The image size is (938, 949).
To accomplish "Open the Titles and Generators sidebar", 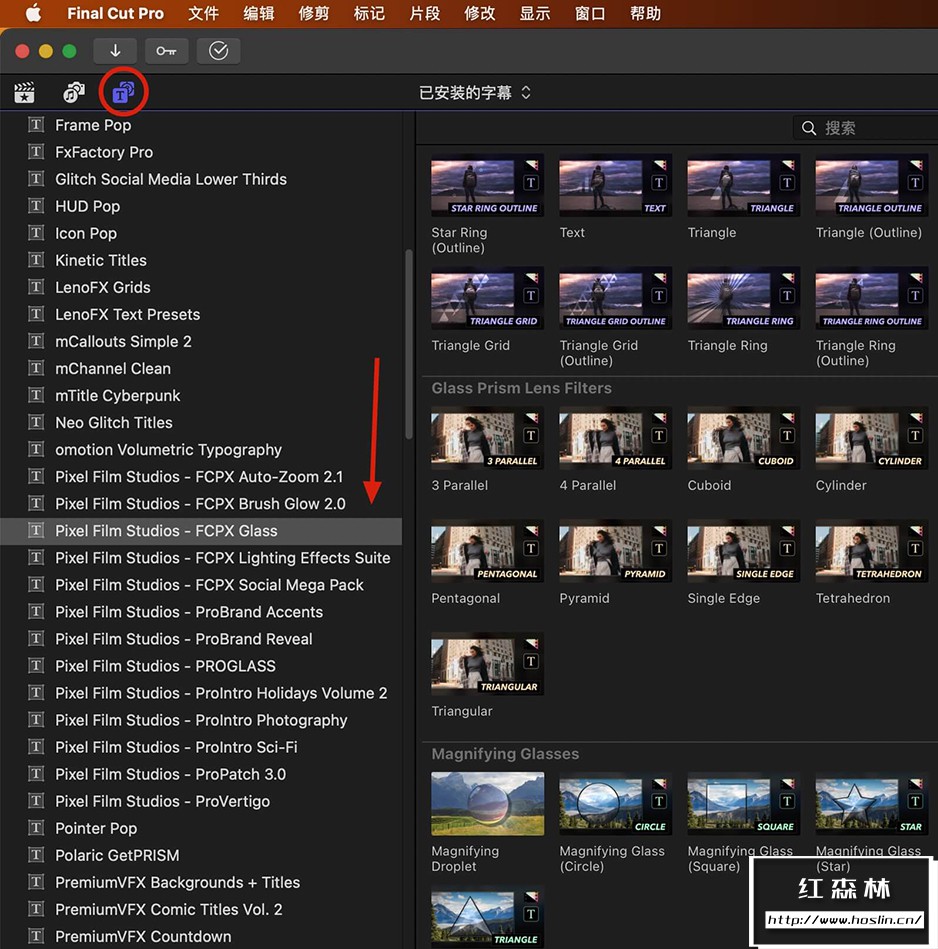I will coord(123,93).
